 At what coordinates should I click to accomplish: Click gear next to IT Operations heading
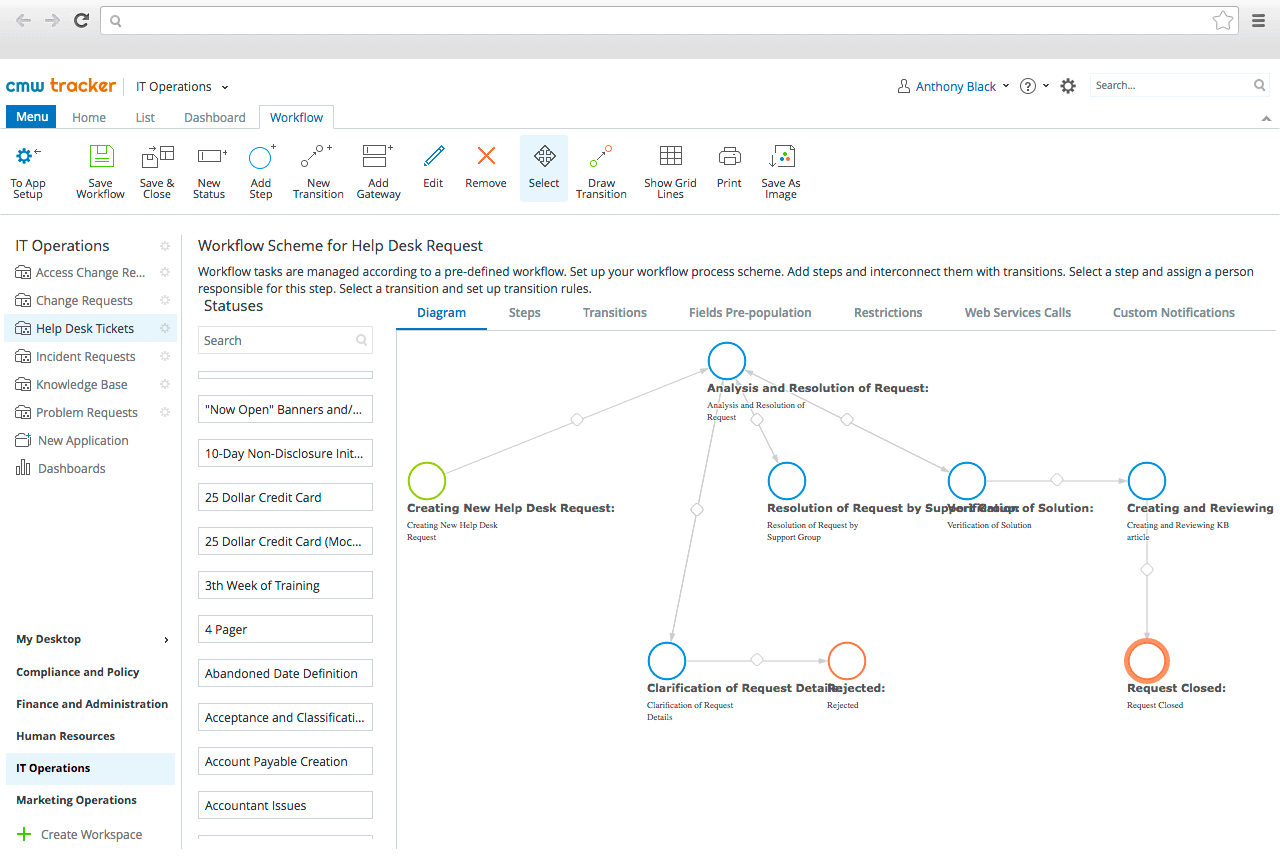pos(165,246)
